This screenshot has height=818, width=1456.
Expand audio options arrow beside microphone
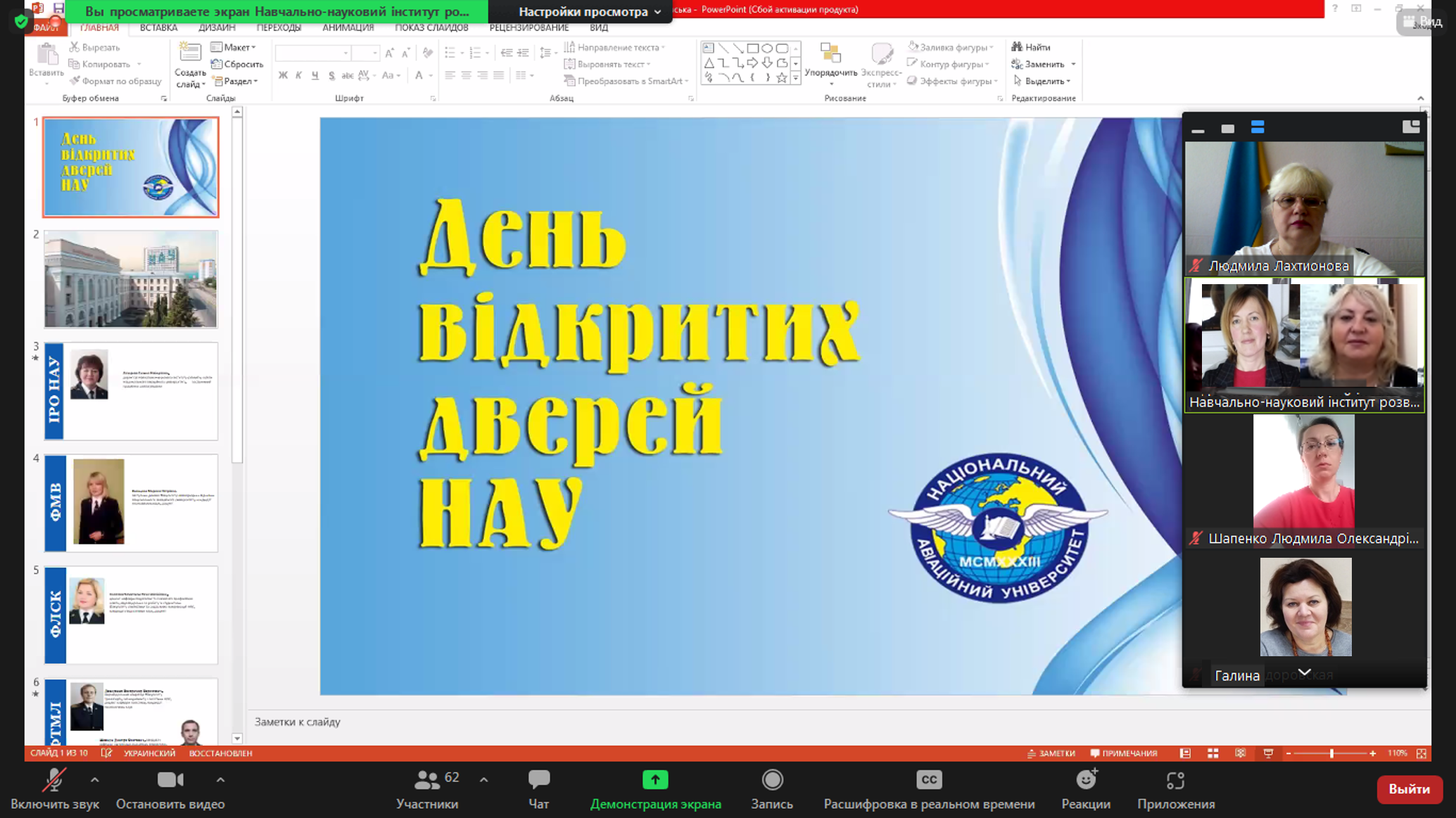tap(94, 780)
